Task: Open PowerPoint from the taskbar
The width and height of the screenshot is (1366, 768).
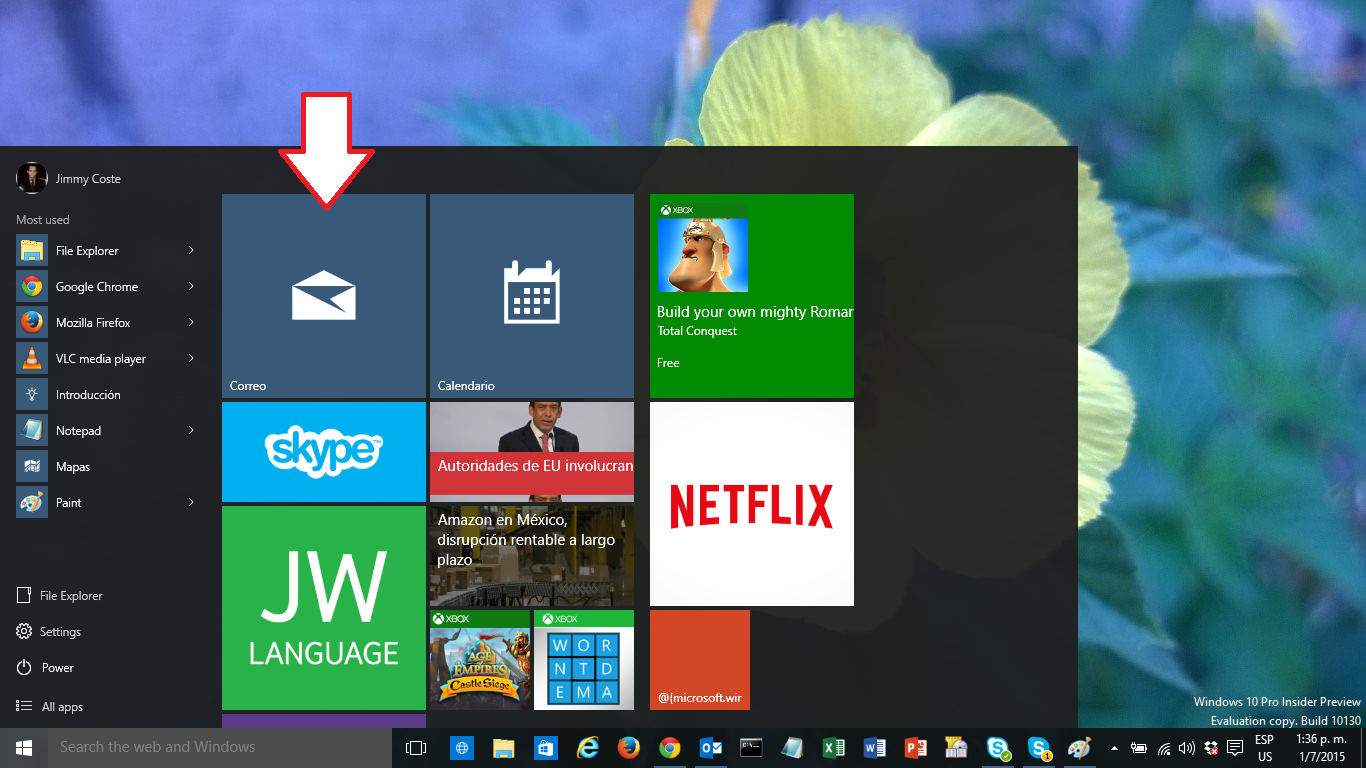Action: [x=916, y=748]
